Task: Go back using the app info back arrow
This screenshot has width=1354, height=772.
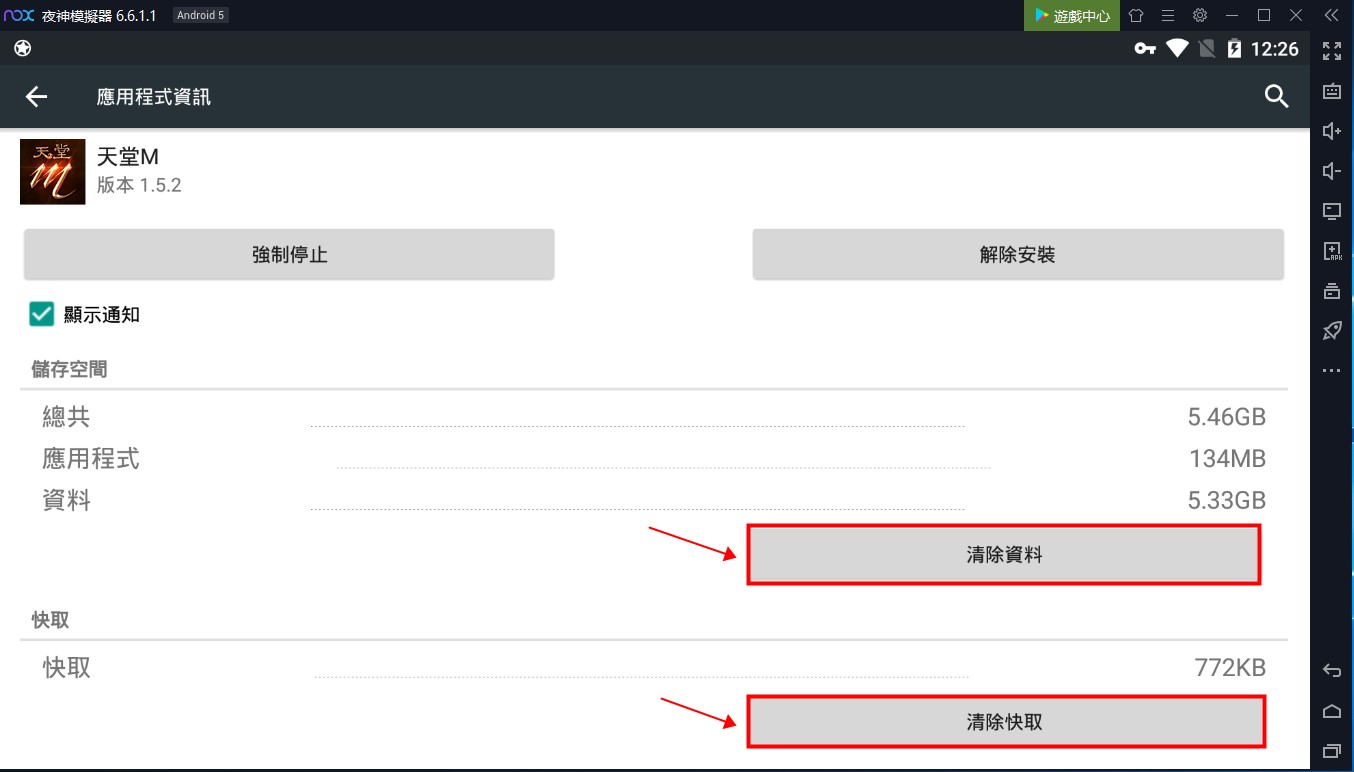Action: click(x=36, y=96)
